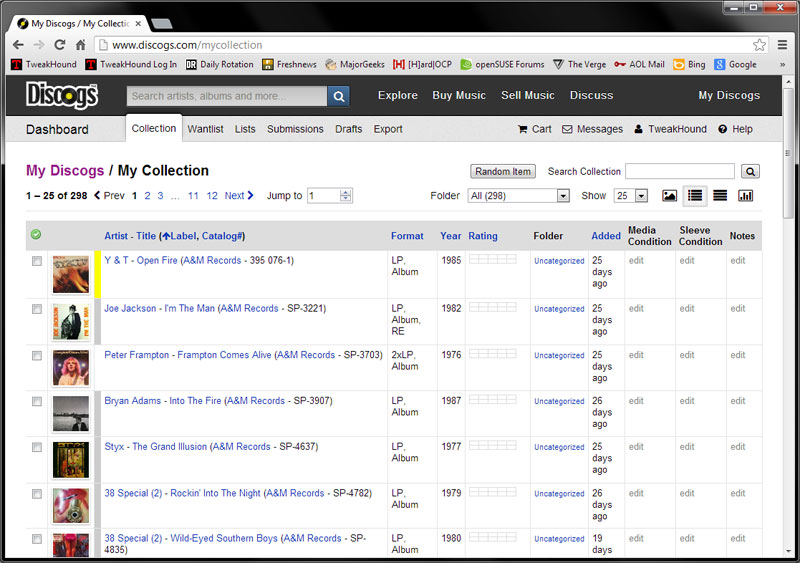This screenshot has height=563, width=800.
Task: Select the compact text-only list view icon
Action: coord(720,195)
